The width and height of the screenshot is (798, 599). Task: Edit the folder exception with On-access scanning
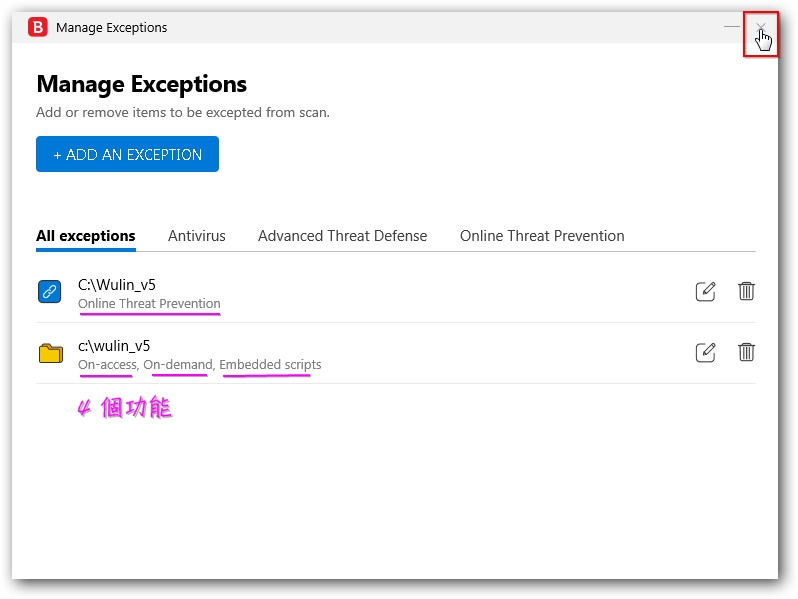coord(705,352)
